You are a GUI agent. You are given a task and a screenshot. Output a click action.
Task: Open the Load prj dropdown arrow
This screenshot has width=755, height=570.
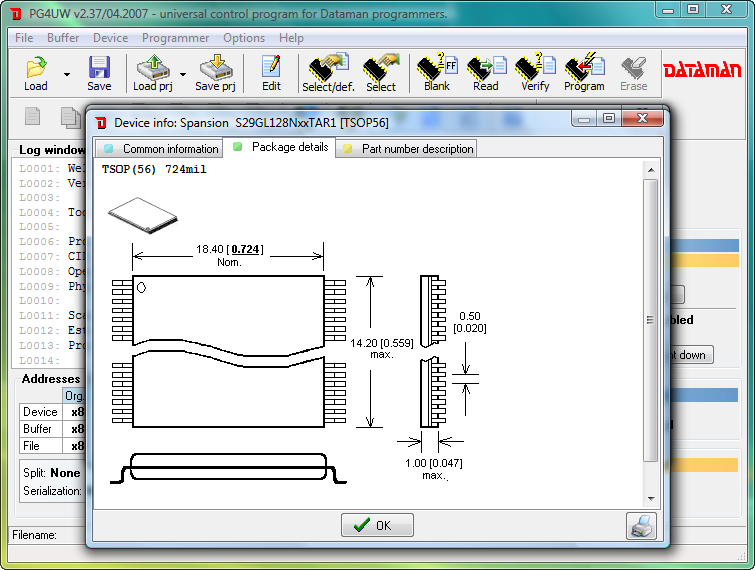tap(183, 74)
